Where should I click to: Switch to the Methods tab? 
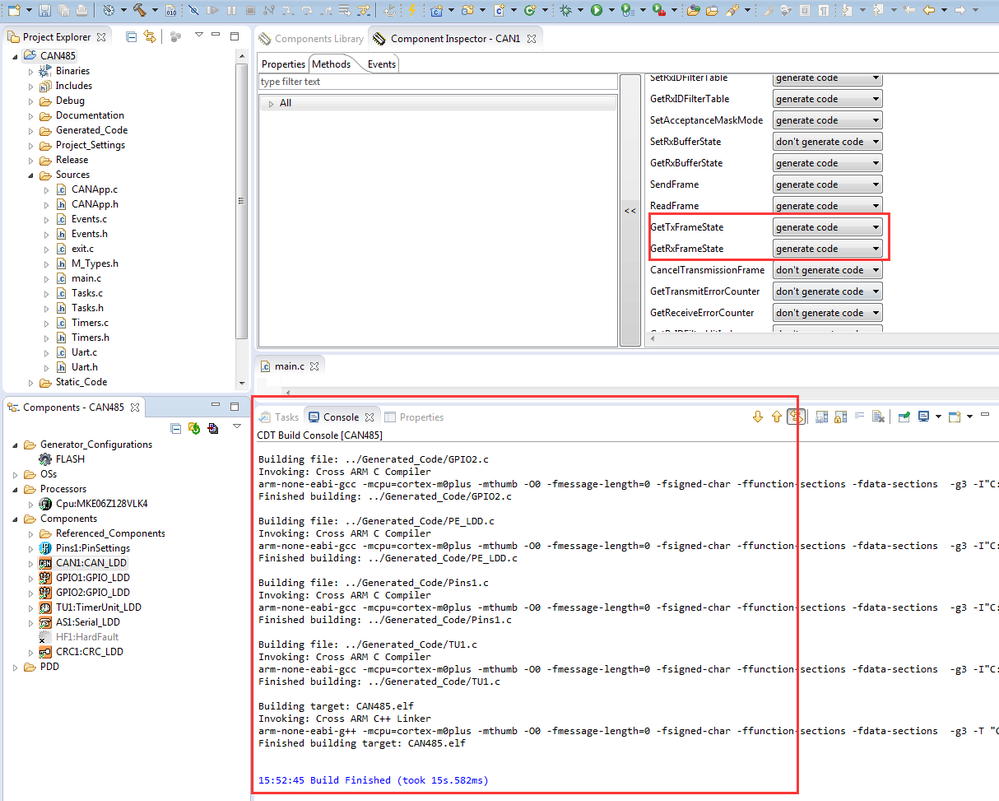(331, 64)
